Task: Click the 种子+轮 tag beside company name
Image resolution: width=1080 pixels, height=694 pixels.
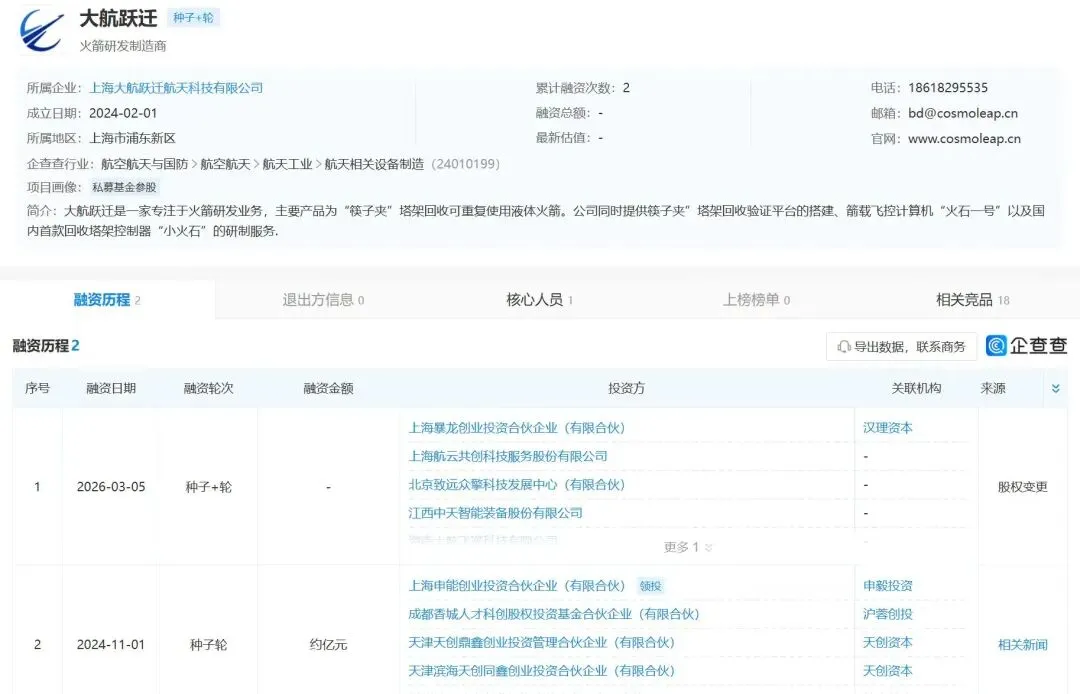Action: (x=193, y=18)
